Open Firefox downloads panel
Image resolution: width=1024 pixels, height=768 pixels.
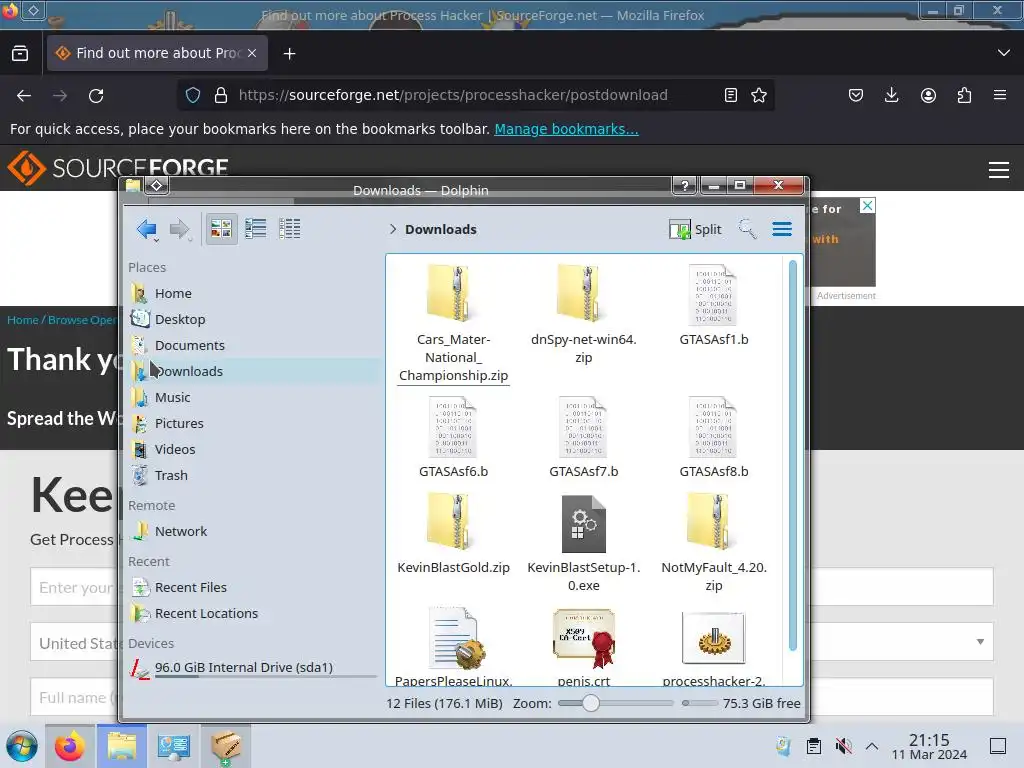[x=891, y=96]
